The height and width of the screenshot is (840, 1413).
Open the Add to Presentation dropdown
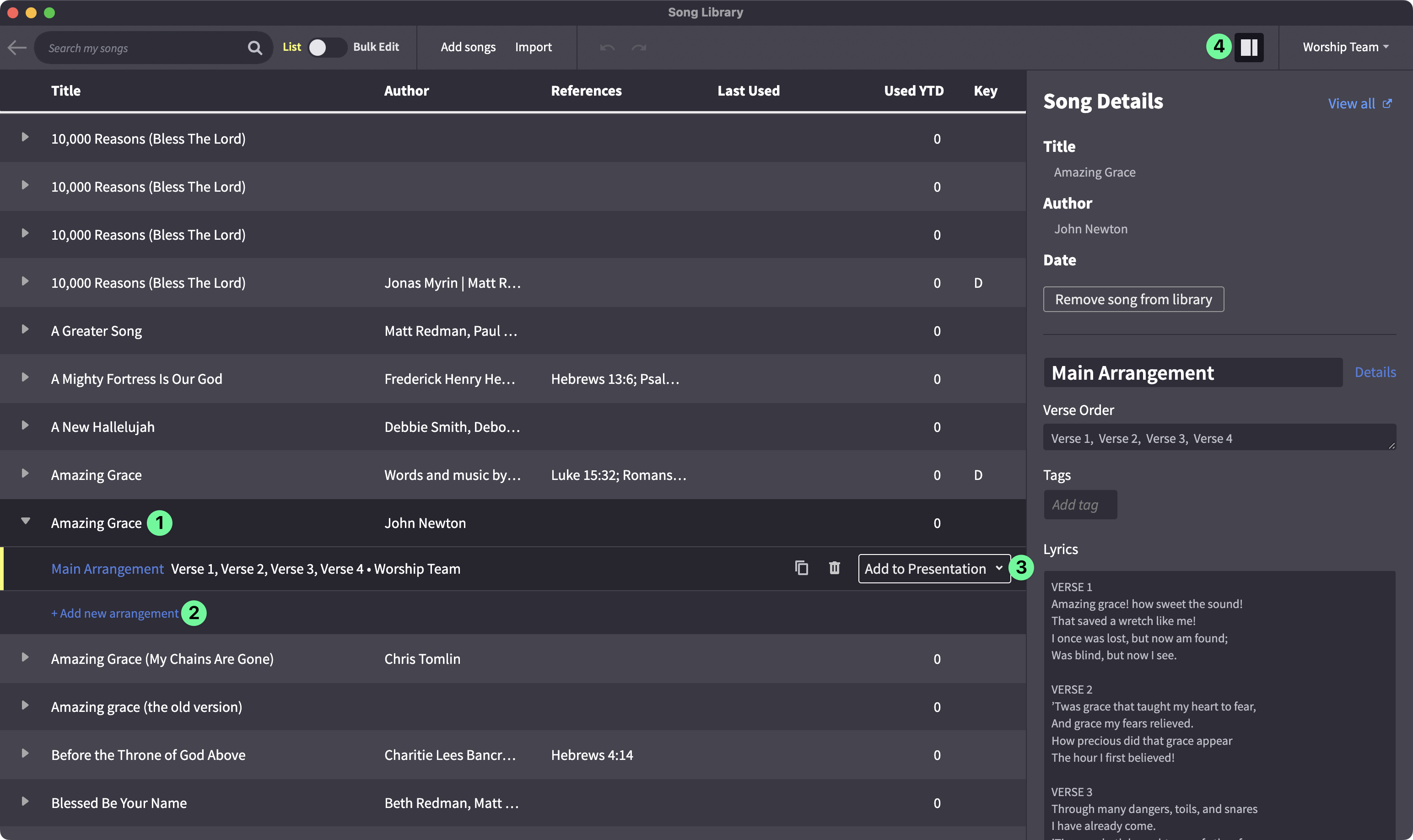pyautogui.click(x=934, y=568)
